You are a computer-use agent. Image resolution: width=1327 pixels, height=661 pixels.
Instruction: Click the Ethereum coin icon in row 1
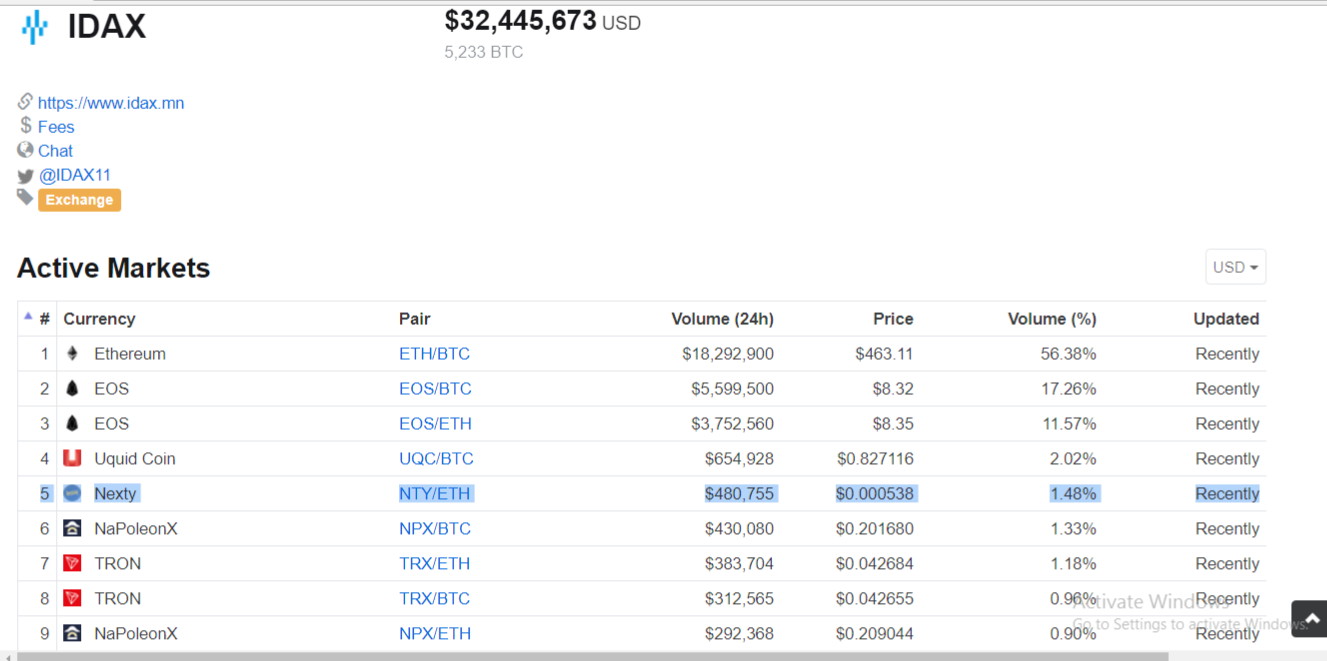(x=72, y=354)
